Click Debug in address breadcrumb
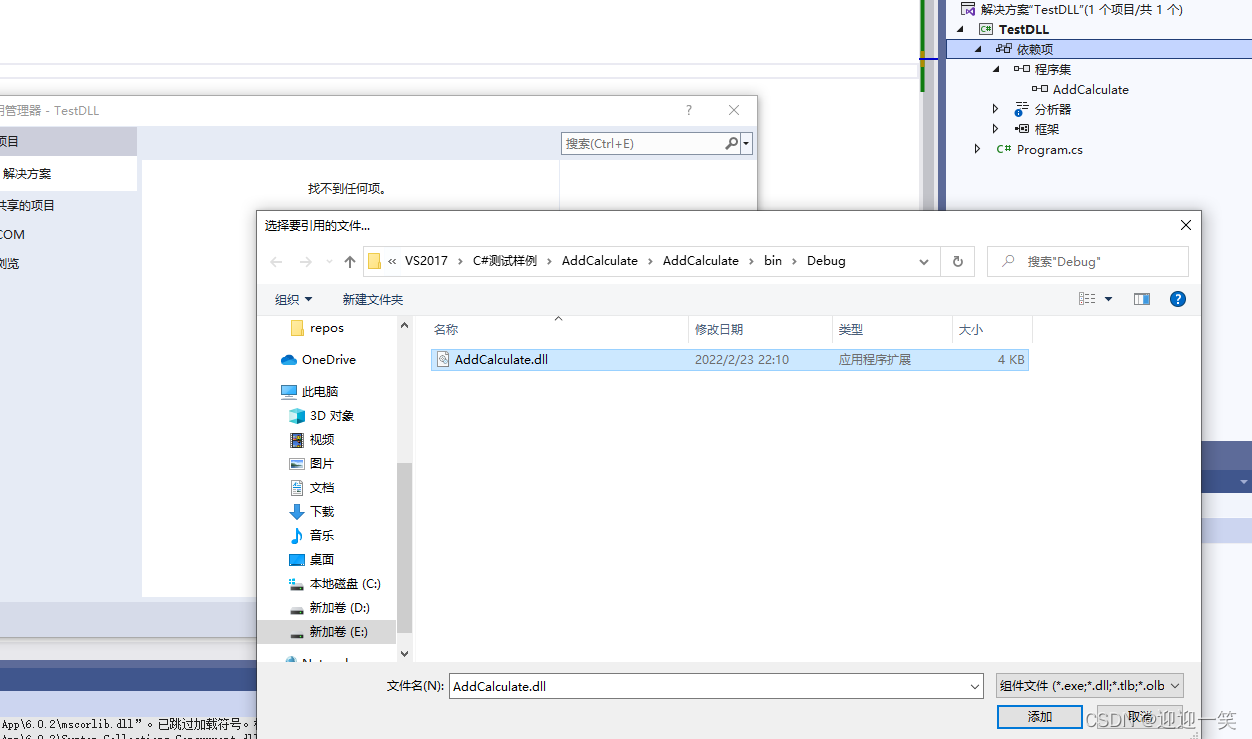Screen dimensions: 1252x739 [x=826, y=261]
